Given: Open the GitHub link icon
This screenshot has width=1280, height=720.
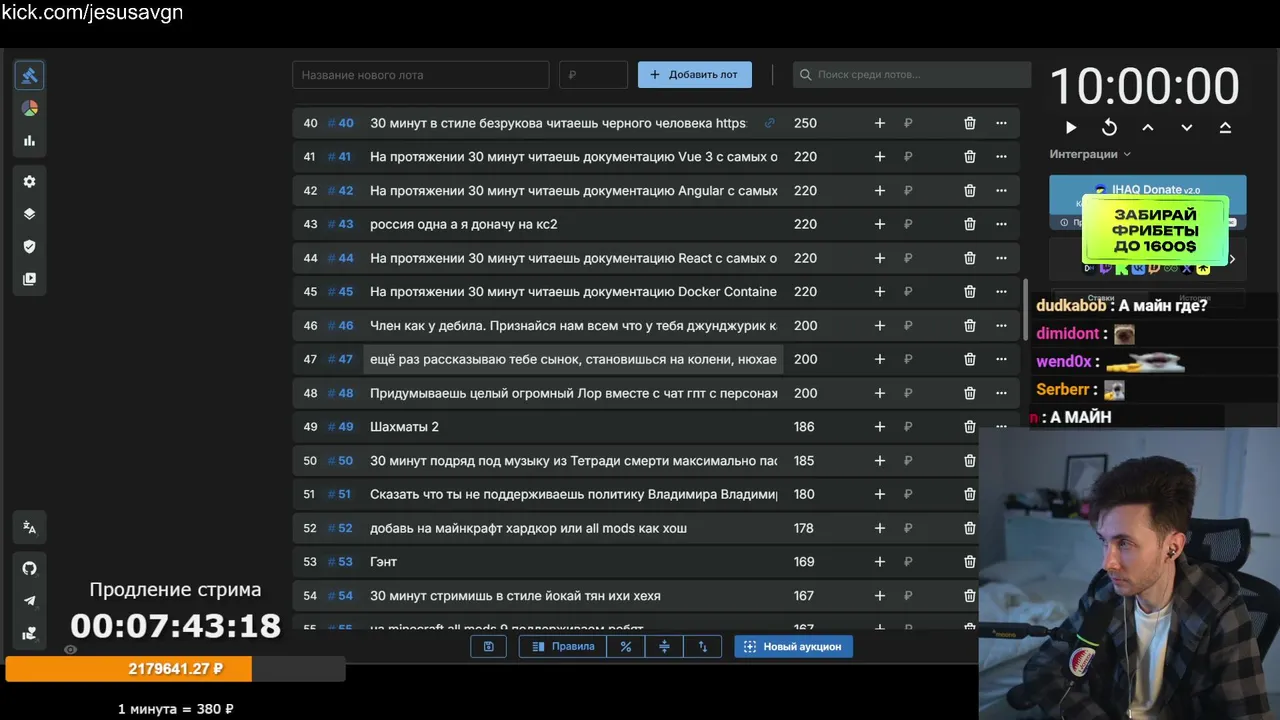Looking at the screenshot, I should pos(30,568).
